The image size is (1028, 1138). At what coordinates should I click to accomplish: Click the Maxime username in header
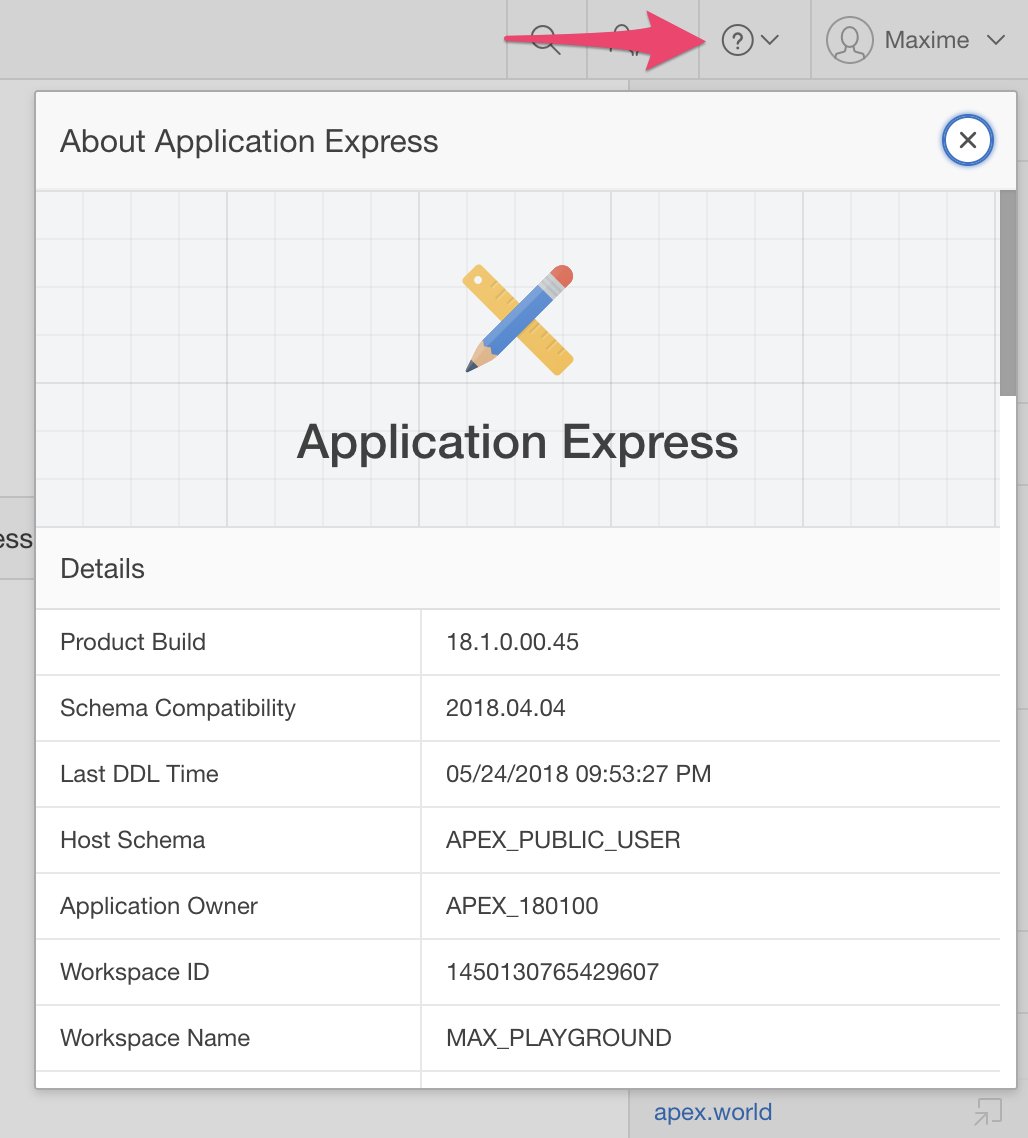point(926,40)
